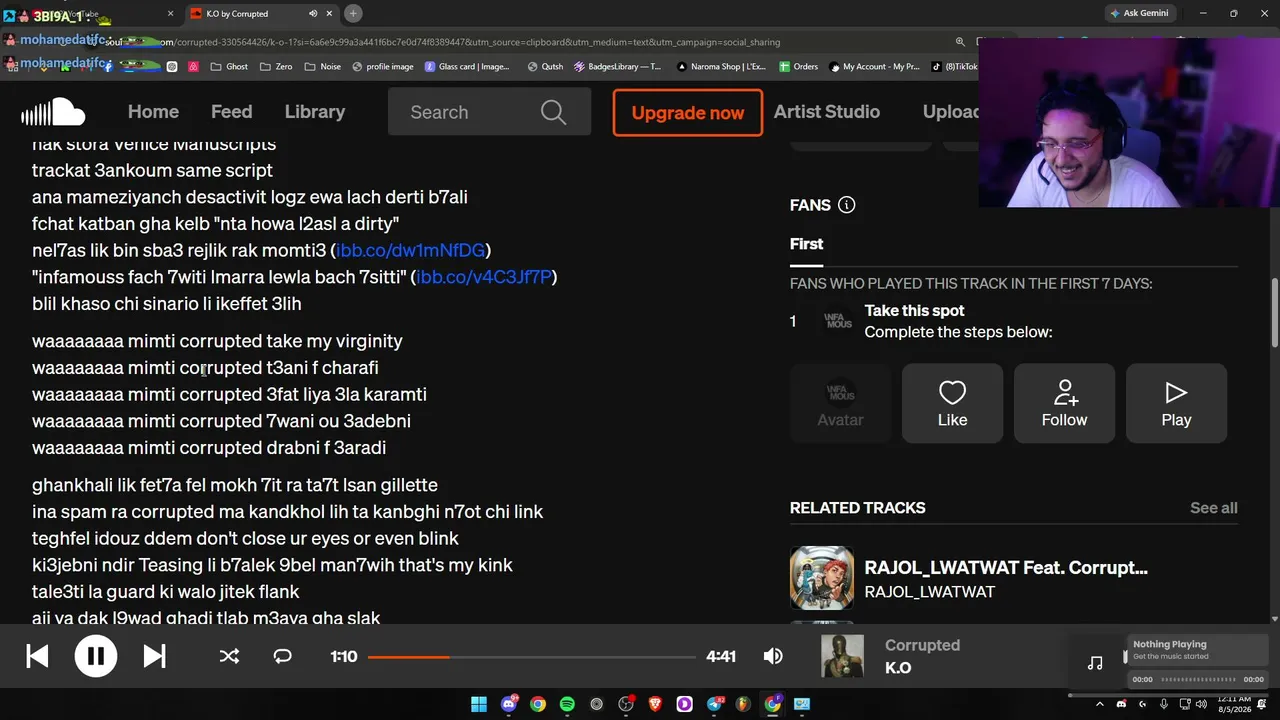Select the First fans tab

806,244
